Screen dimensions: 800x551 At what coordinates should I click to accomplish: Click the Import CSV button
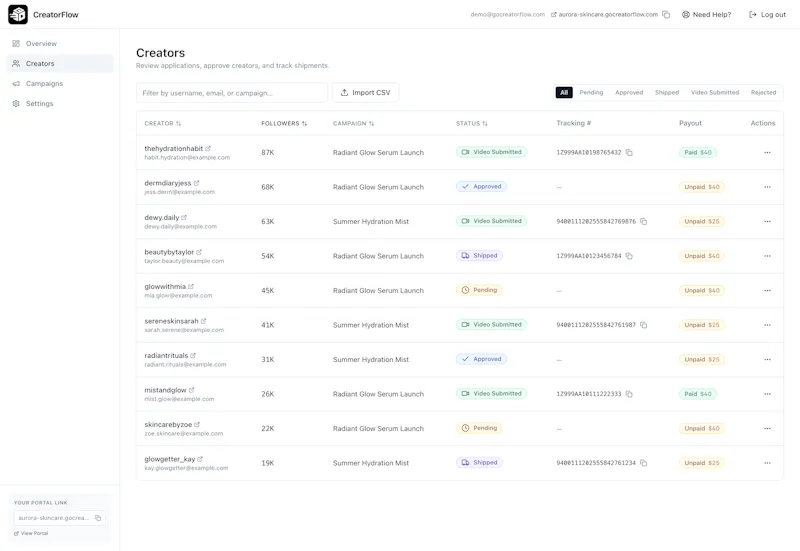click(x=365, y=92)
